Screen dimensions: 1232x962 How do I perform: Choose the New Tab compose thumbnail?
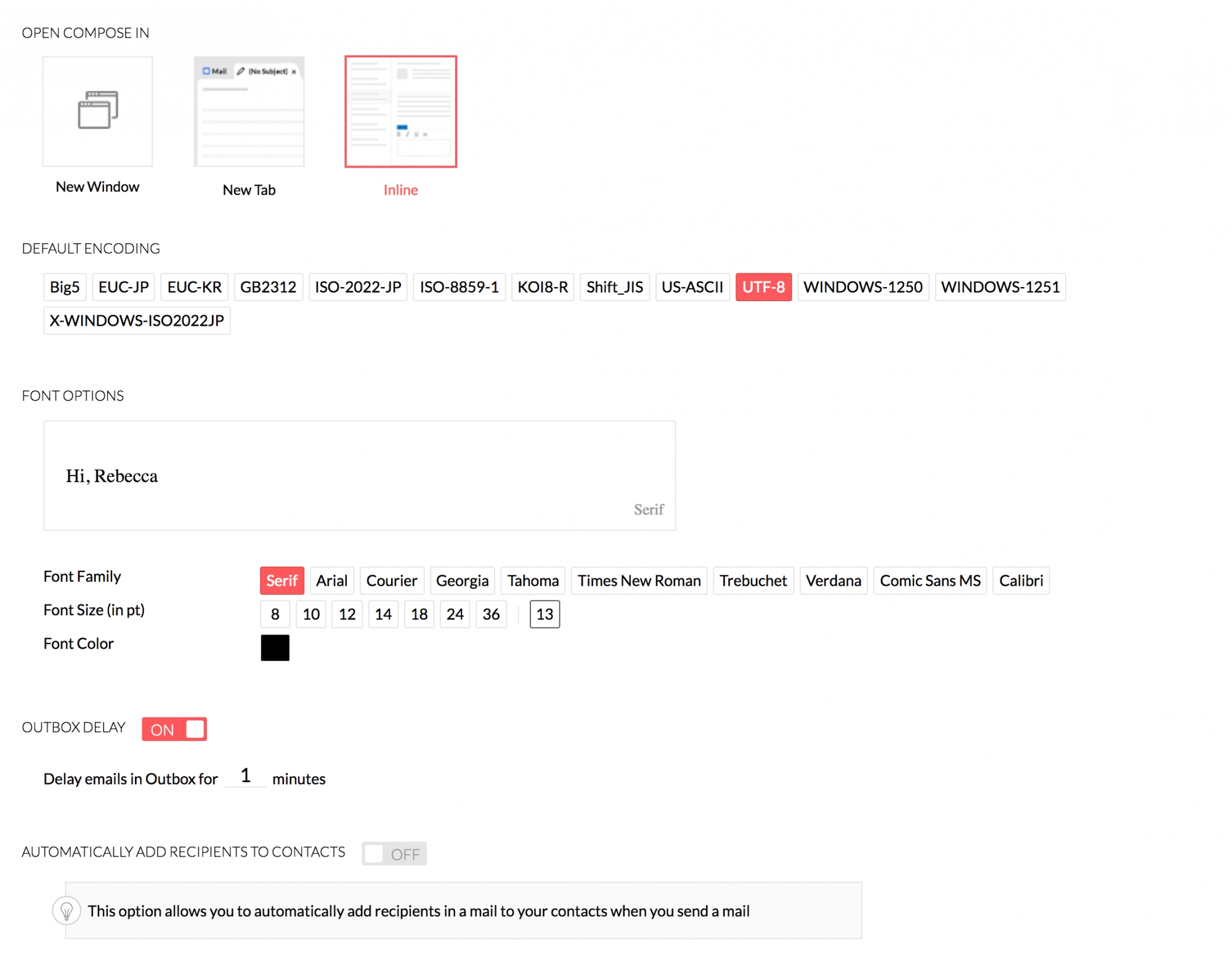[x=249, y=111]
